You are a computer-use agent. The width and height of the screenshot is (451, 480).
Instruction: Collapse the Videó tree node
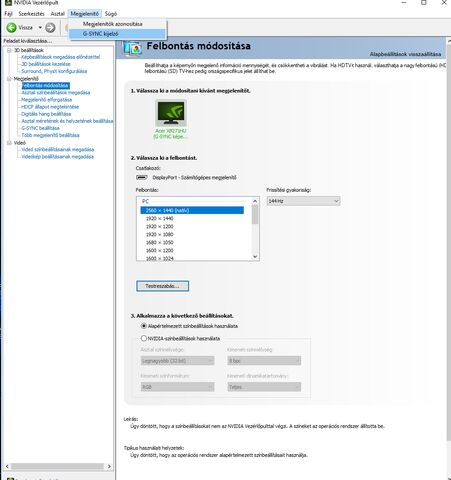[9, 143]
